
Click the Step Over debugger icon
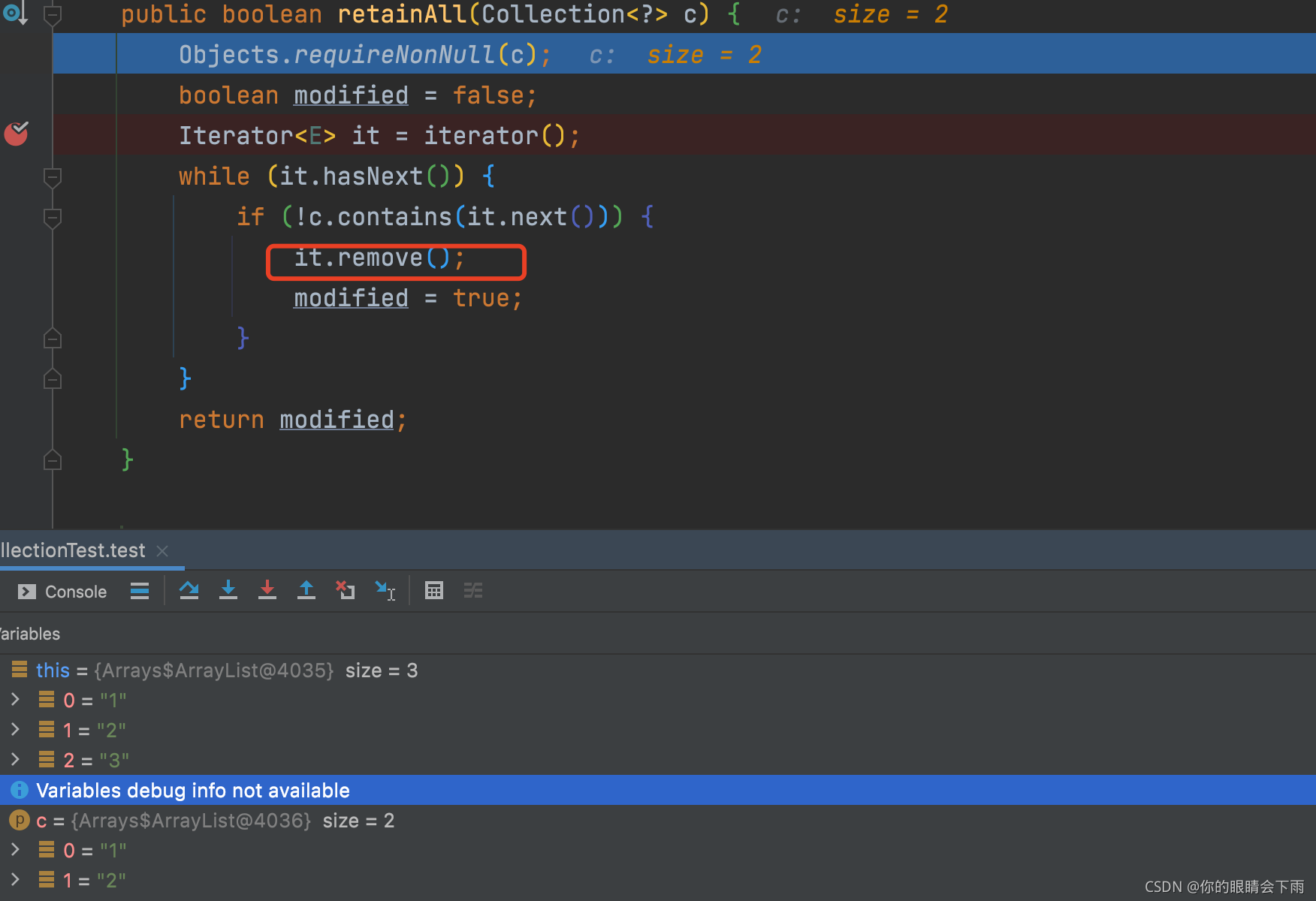pos(189,591)
